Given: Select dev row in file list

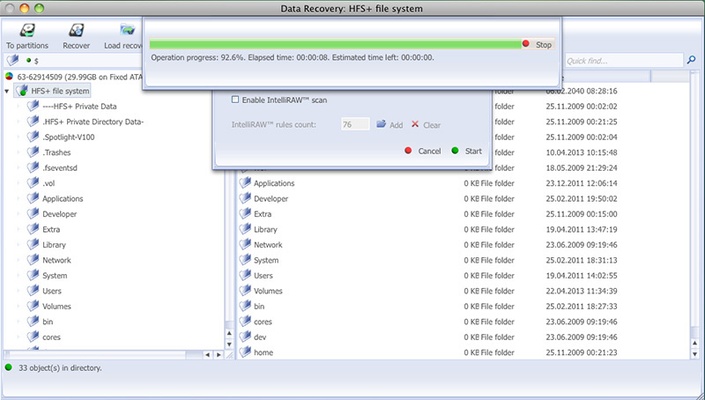Looking at the screenshot, I should pos(463,337).
